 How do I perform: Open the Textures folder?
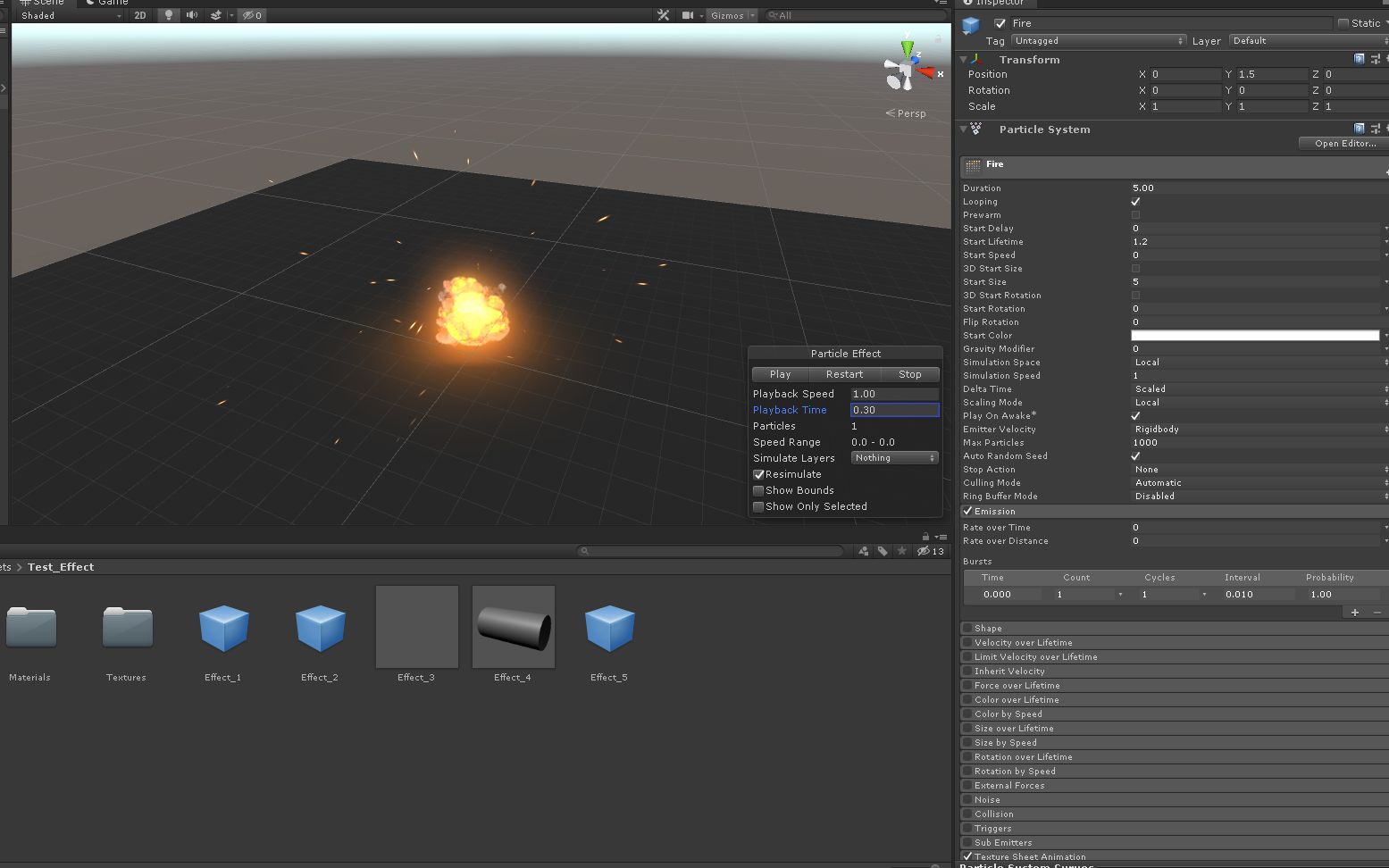(127, 635)
